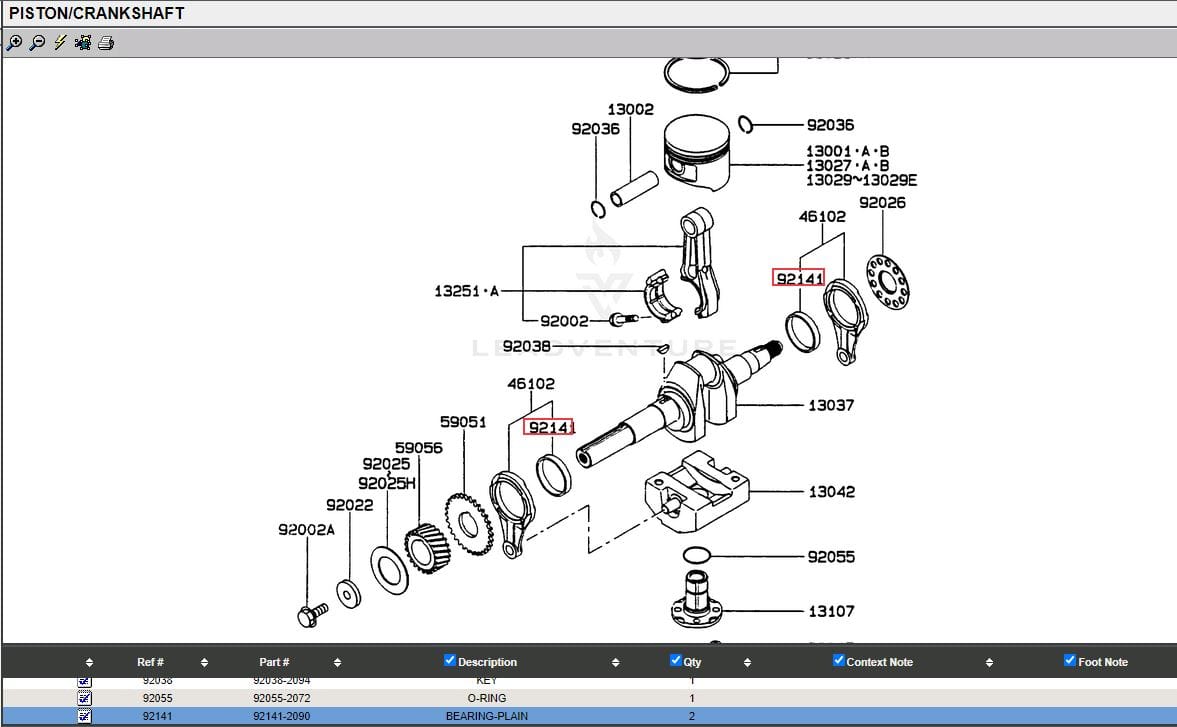Click the row icon for BEARING-PLAIN 92141
Viewport: 1177px width, 727px height.
84,716
